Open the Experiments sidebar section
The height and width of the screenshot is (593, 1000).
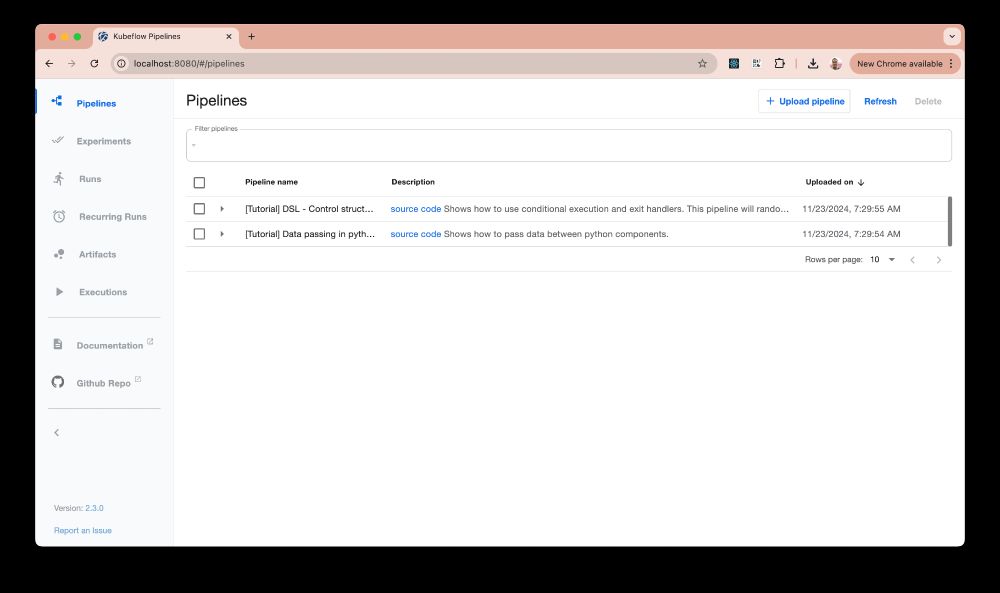[103, 141]
